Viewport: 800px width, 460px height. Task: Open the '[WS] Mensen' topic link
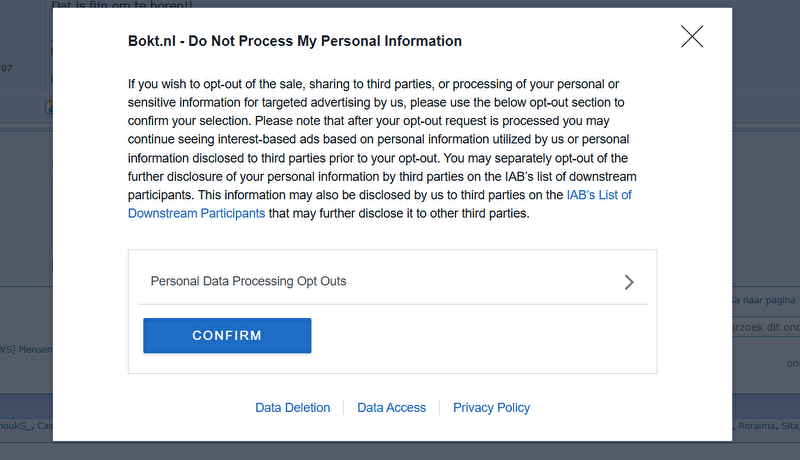click(25, 350)
